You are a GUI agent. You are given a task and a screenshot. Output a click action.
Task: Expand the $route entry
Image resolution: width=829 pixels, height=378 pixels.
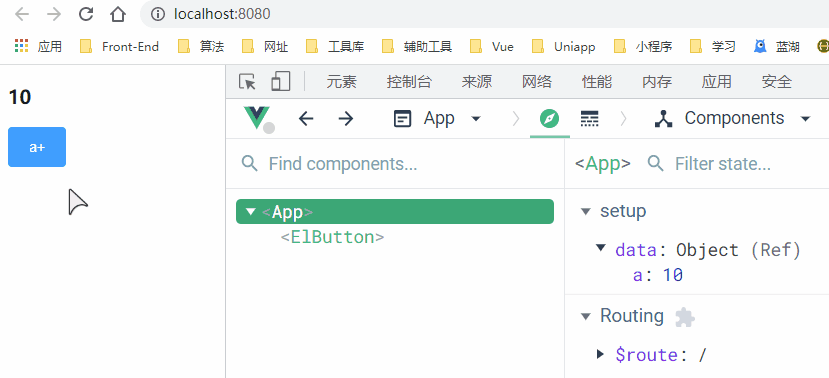pos(600,354)
